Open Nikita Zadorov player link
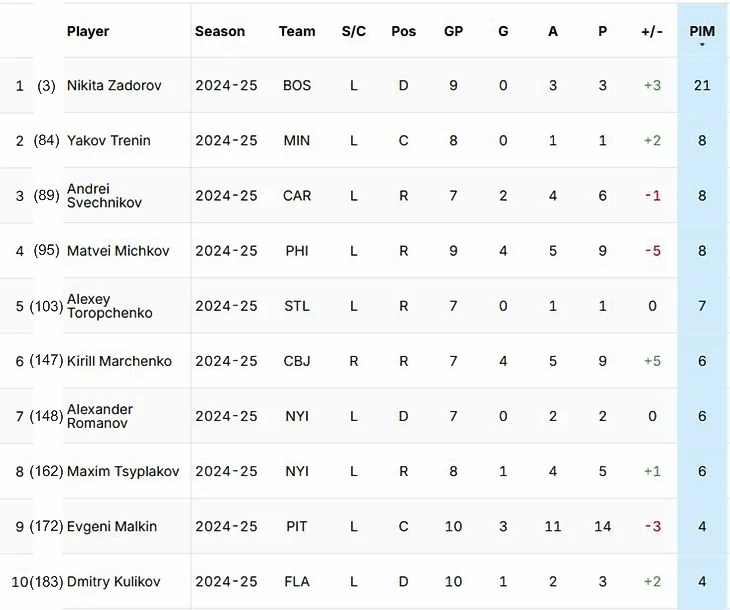 pyautogui.click(x=114, y=86)
